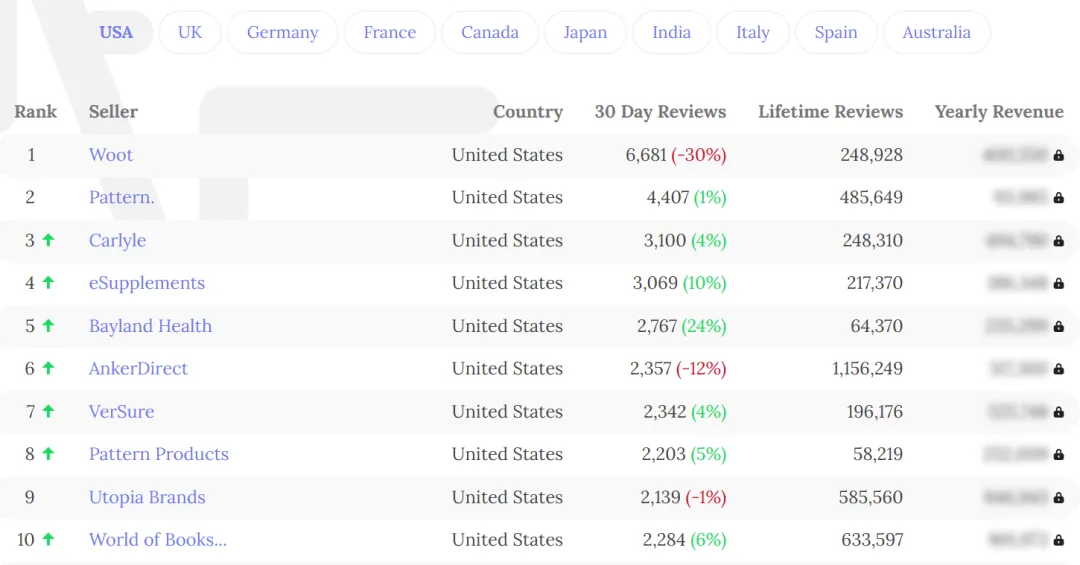Click the Lifetime Reviews column header

tap(830, 112)
